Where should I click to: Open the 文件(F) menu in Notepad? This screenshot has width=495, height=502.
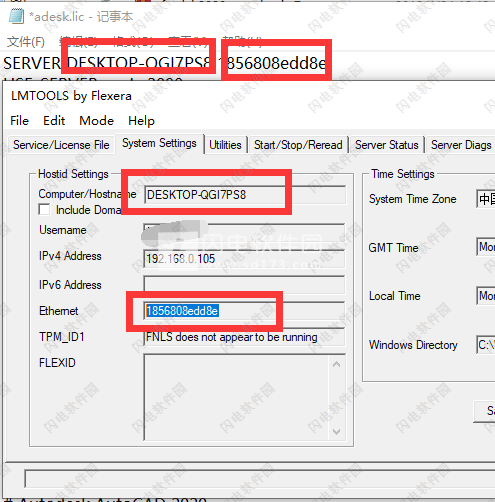(26, 42)
